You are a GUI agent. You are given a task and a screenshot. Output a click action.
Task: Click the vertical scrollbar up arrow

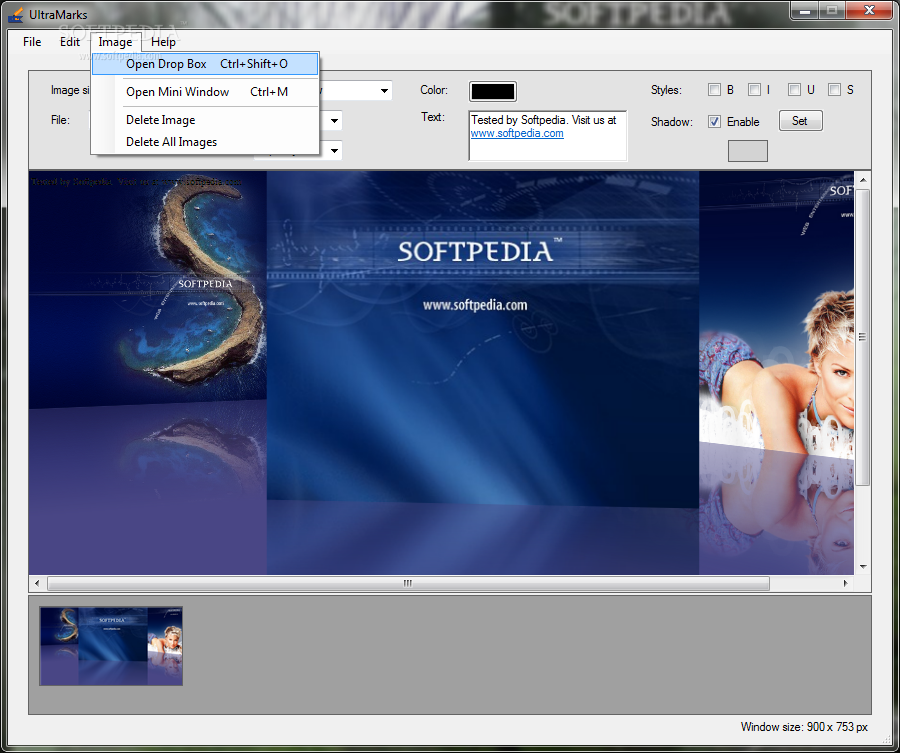pyautogui.click(x=863, y=180)
